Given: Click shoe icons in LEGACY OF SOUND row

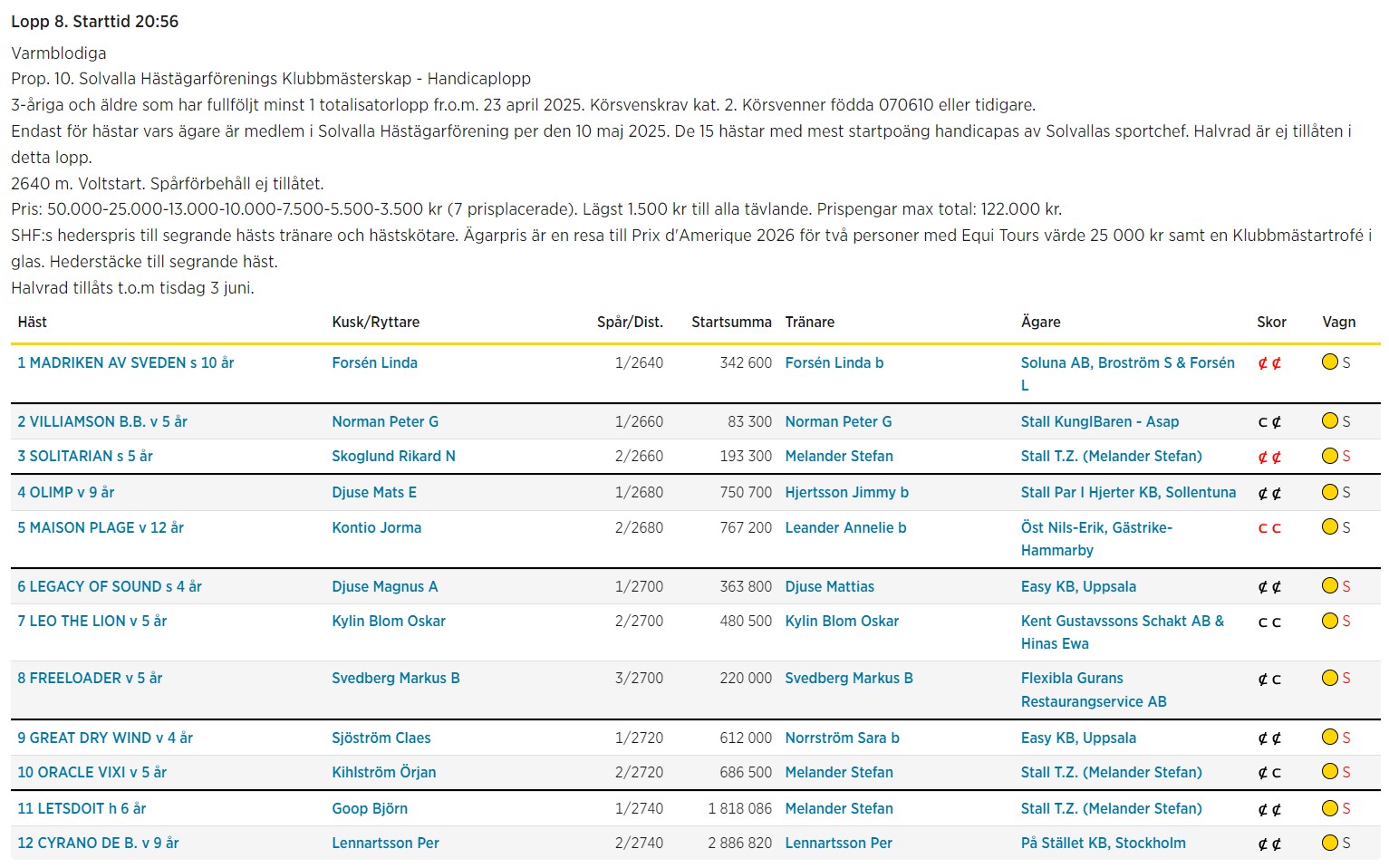Looking at the screenshot, I should (1269, 587).
